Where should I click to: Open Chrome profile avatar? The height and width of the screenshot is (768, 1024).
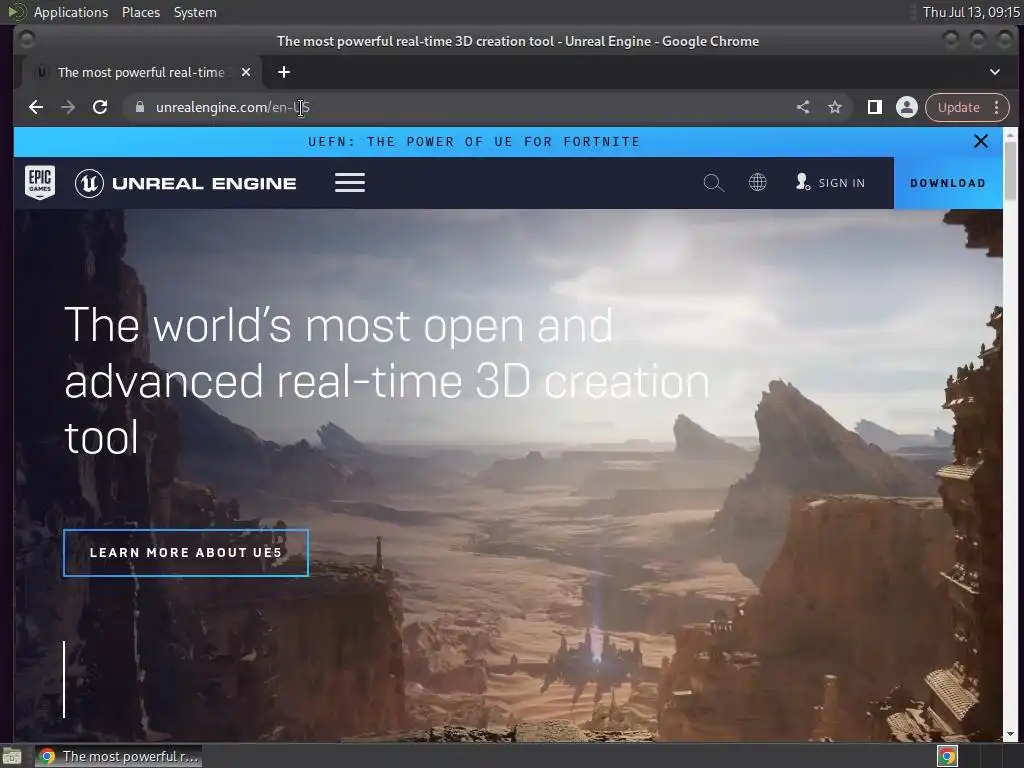[x=906, y=107]
